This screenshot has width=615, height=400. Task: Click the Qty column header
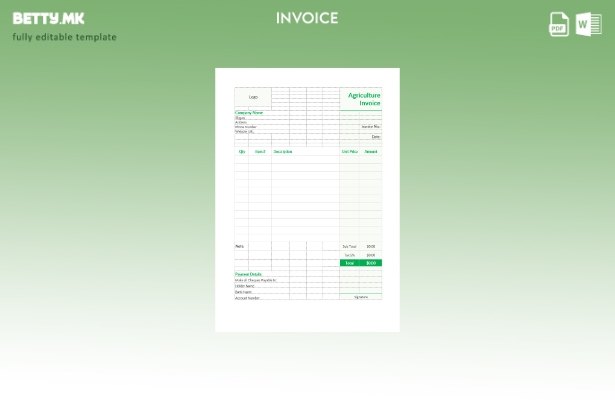click(x=242, y=152)
